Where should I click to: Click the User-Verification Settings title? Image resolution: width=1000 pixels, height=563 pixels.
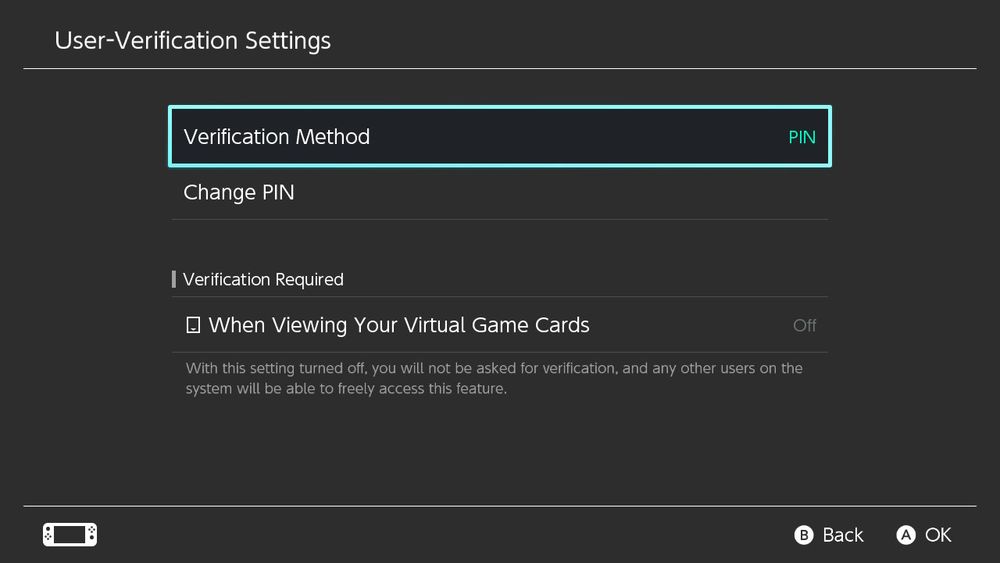pos(193,40)
